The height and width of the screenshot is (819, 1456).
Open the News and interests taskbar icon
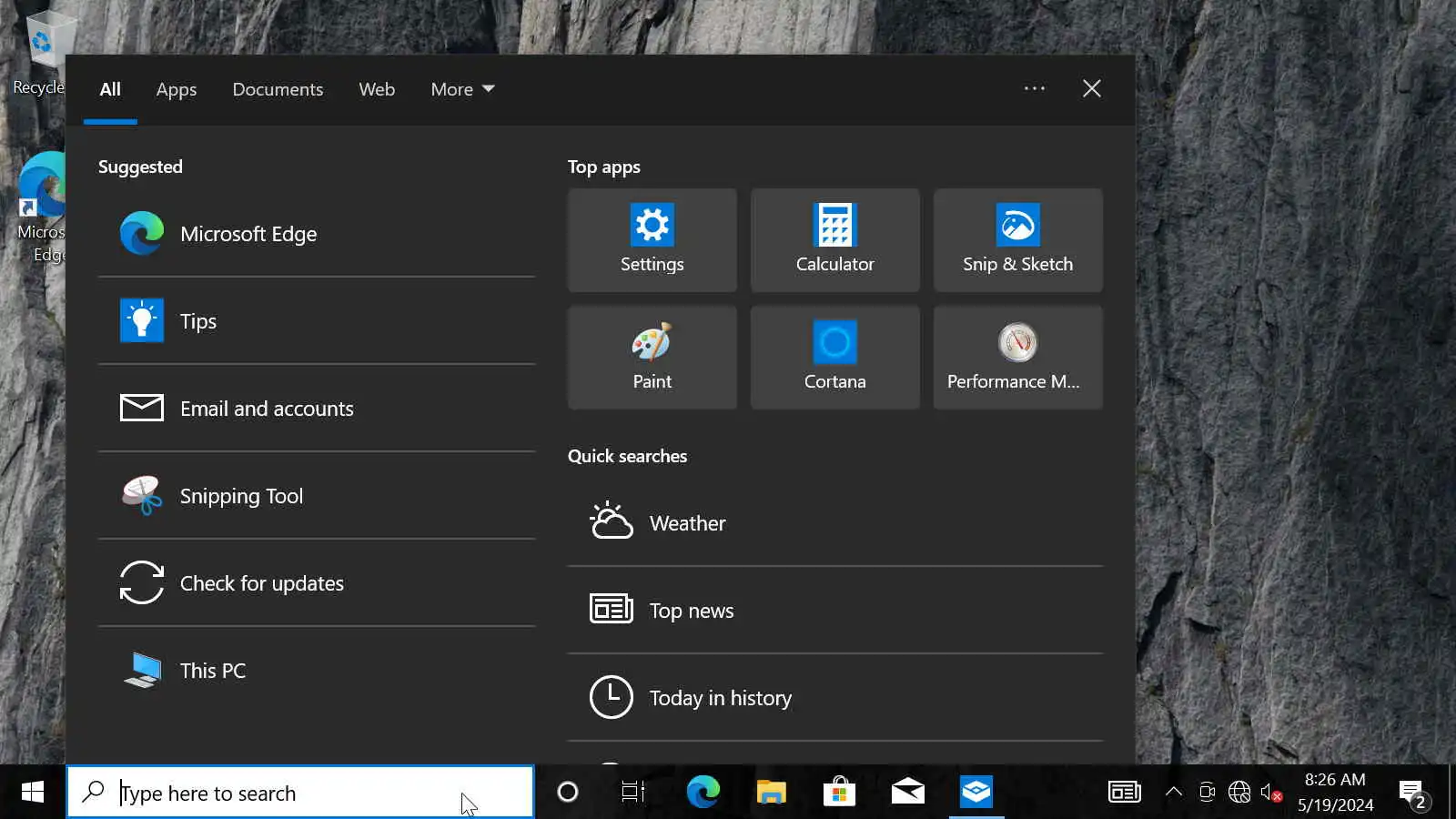click(1125, 793)
